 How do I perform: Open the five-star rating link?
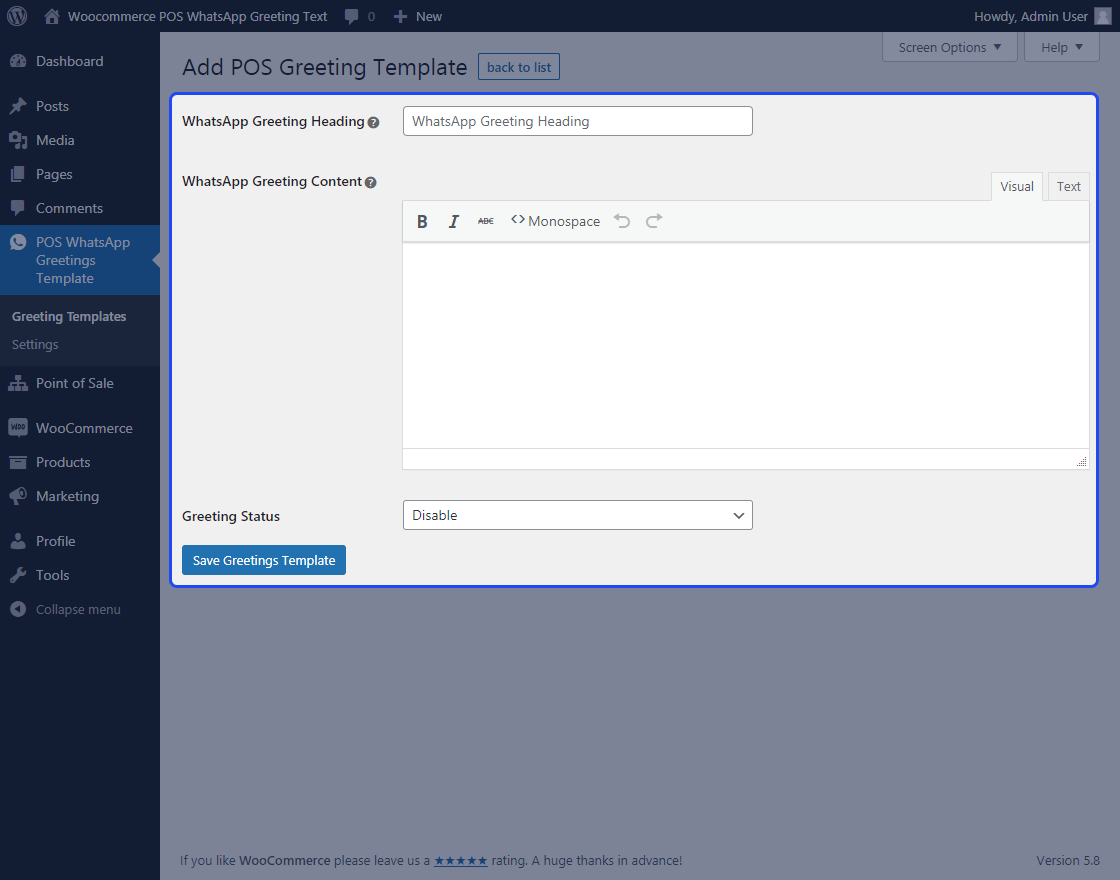point(461,860)
